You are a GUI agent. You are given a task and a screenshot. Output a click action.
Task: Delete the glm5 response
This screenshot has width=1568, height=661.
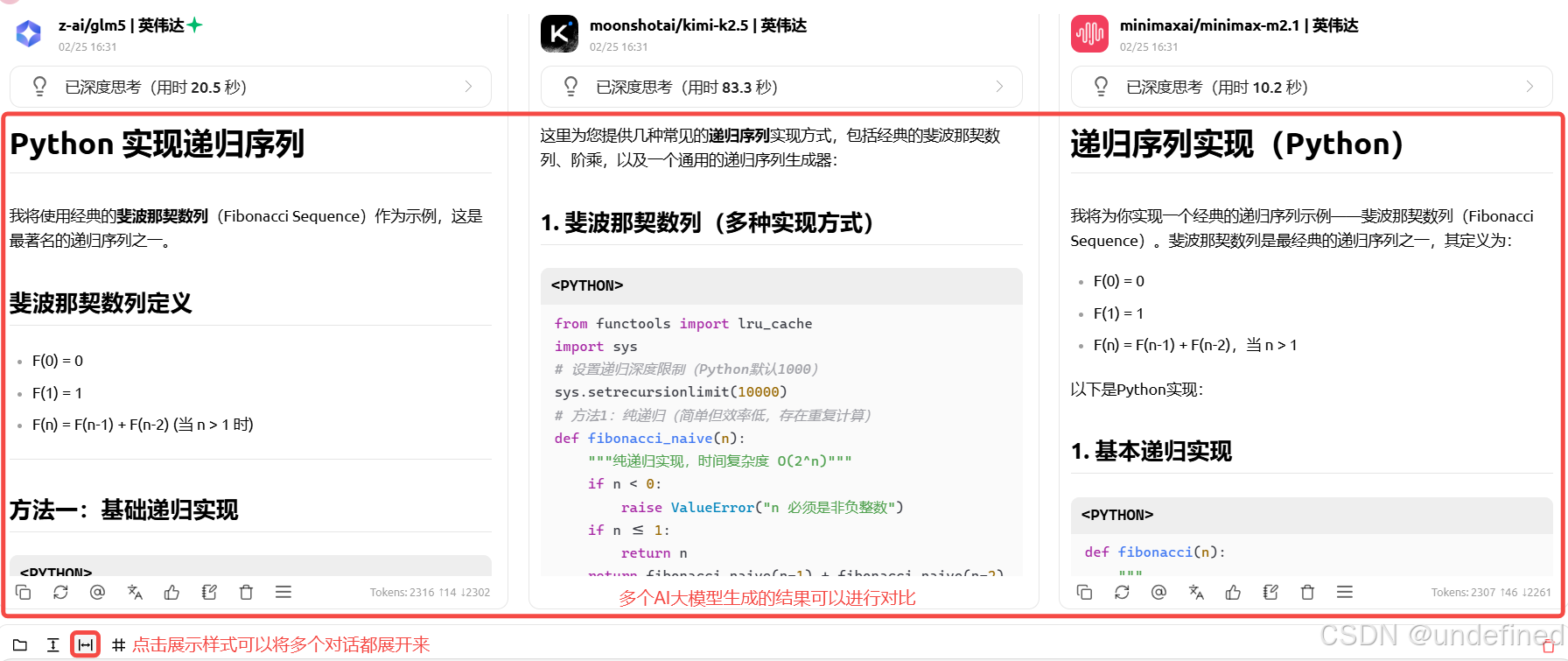click(246, 593)
